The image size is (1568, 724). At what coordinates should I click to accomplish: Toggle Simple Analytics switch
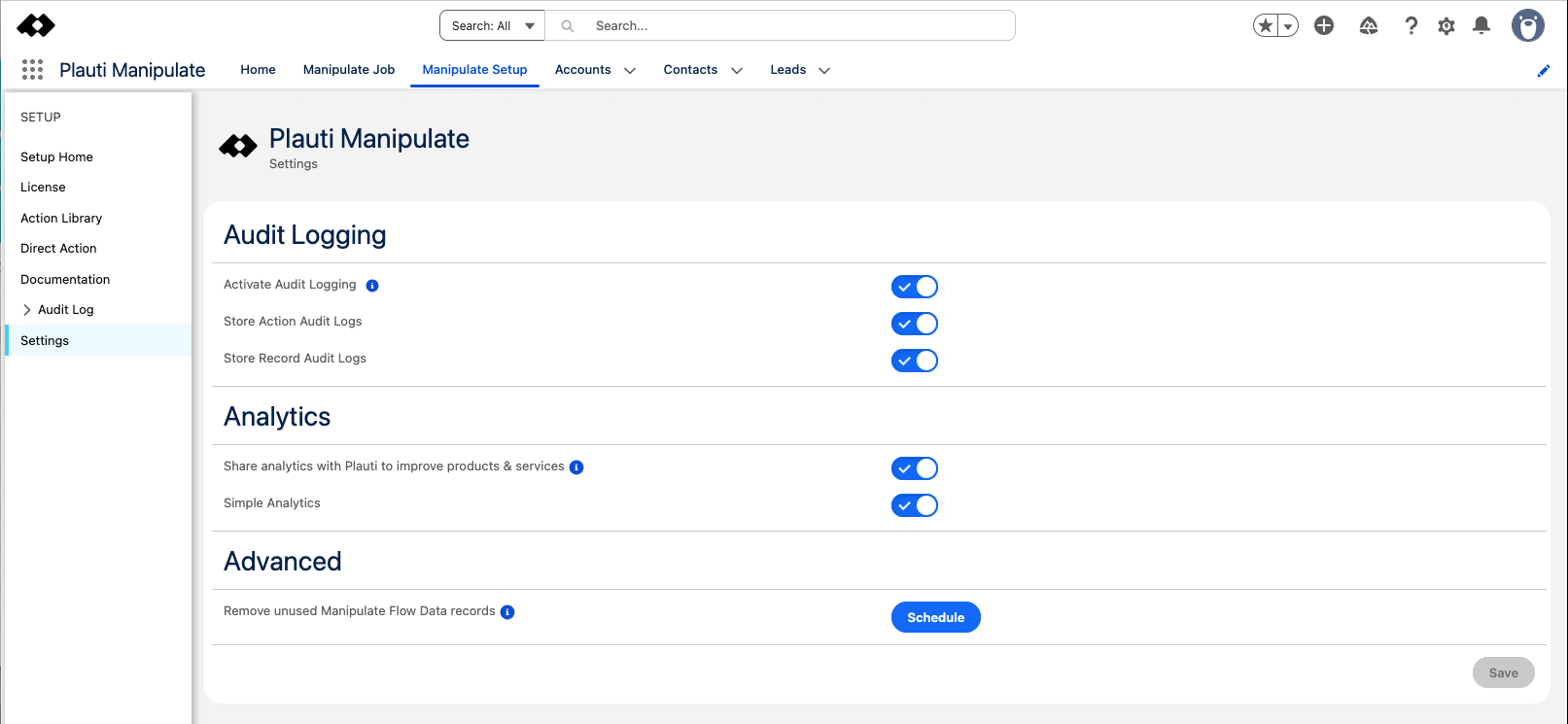coord(915,505)
